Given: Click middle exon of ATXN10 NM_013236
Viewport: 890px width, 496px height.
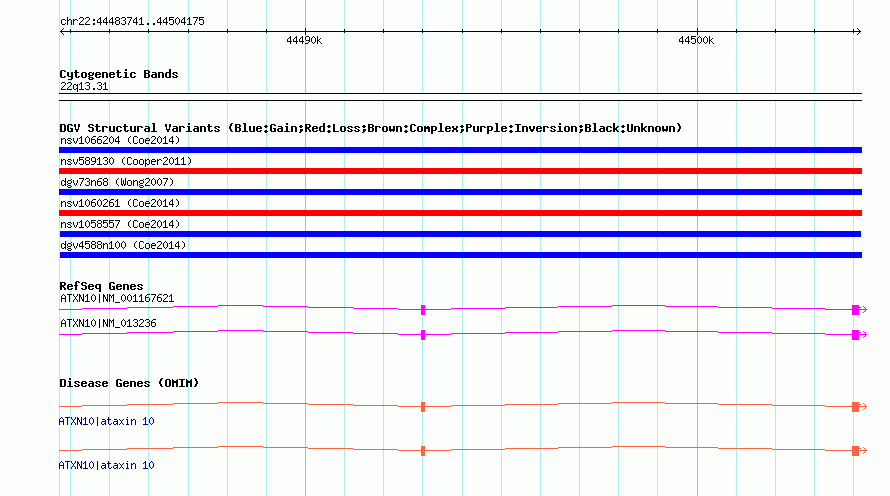Looking at the screenshot, I should pyautogui.click(x=423, y=335).
